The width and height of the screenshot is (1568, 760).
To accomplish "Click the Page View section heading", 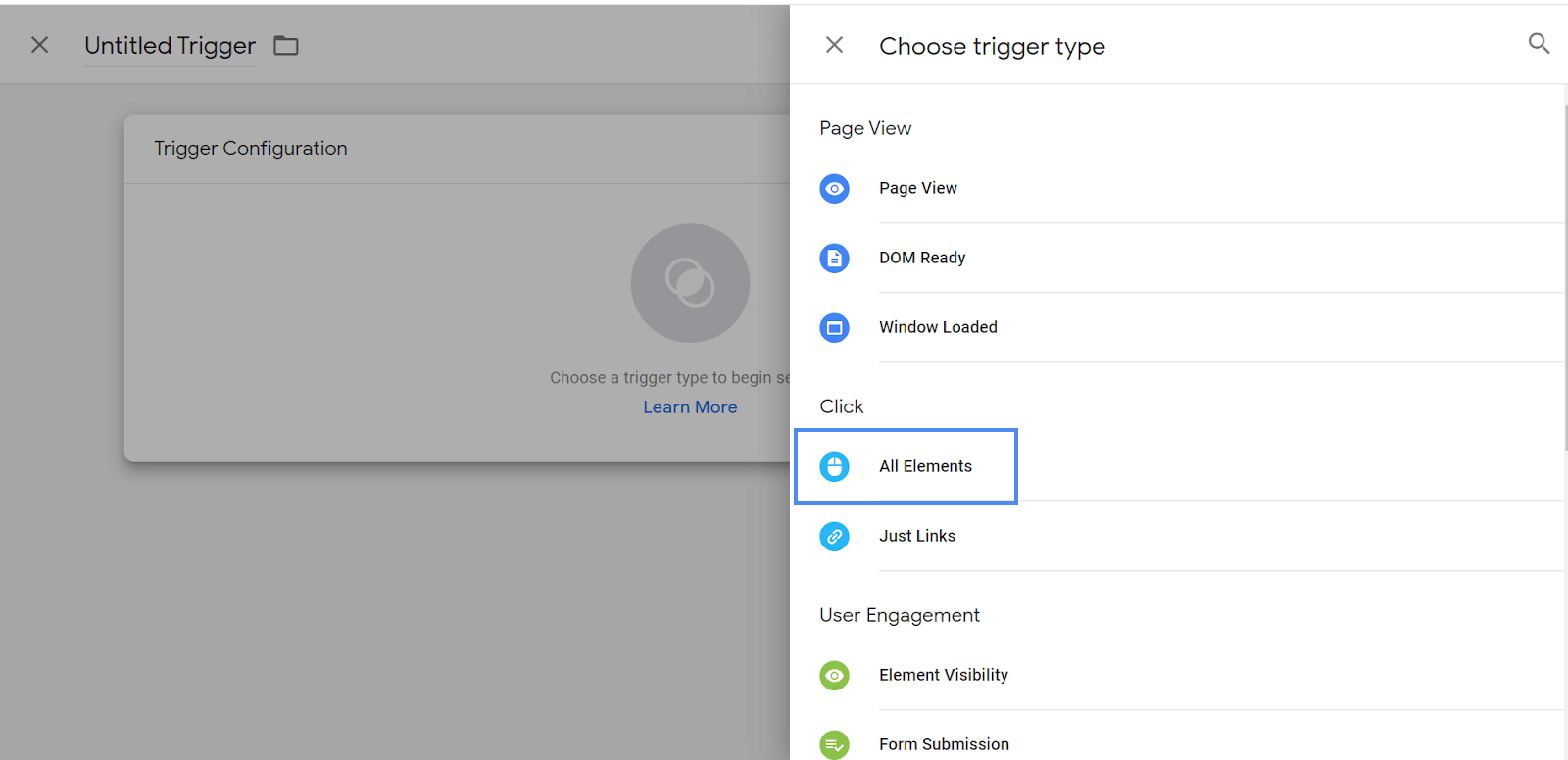I will tap(865, 128).
